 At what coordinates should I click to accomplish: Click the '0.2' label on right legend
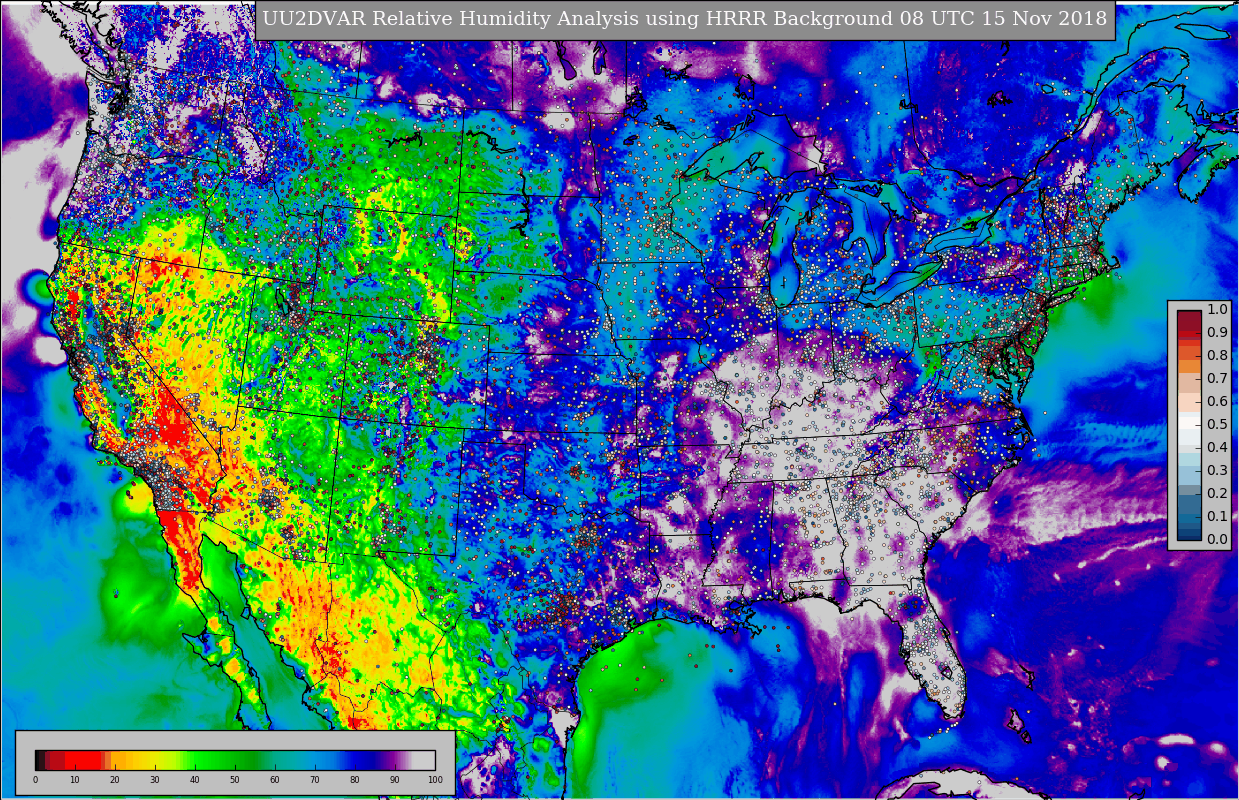tap(1217, 493)
